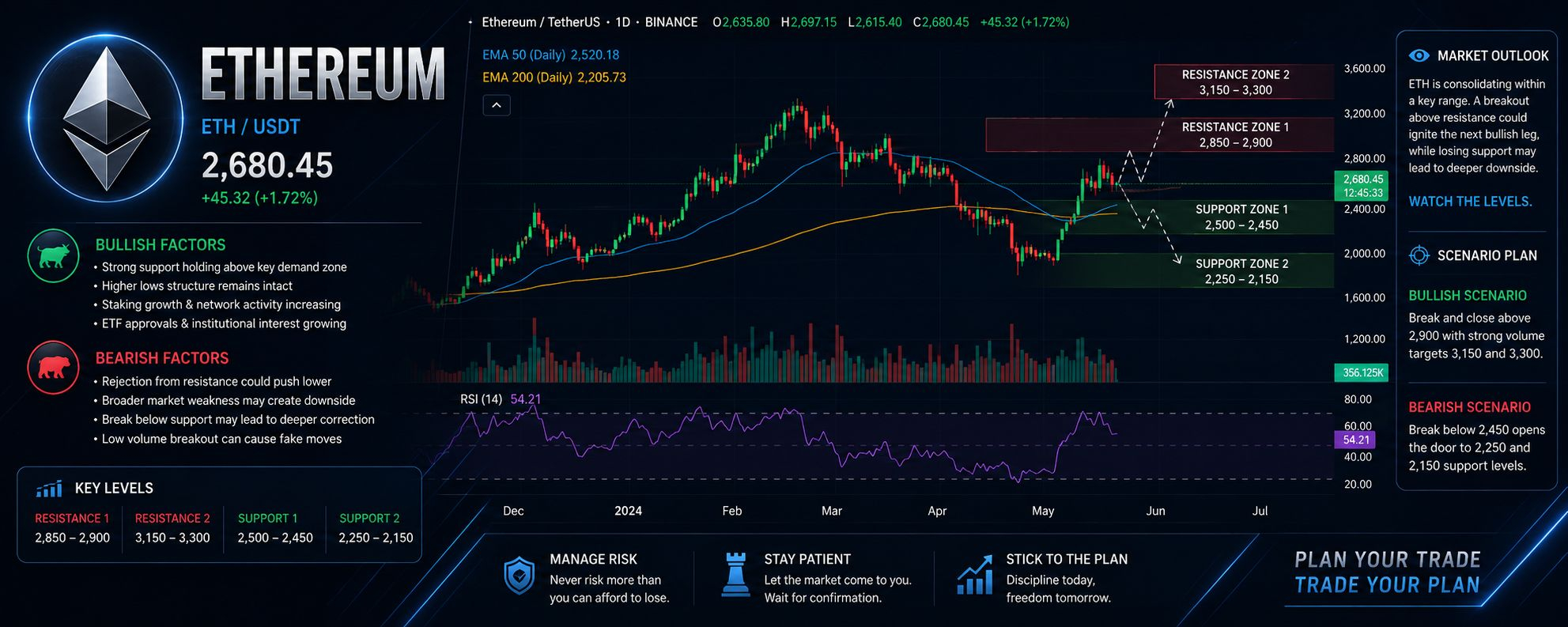Click the RSI (14) indicator label
Viewport: 1568px width, 627px height.
pos(481,399)
